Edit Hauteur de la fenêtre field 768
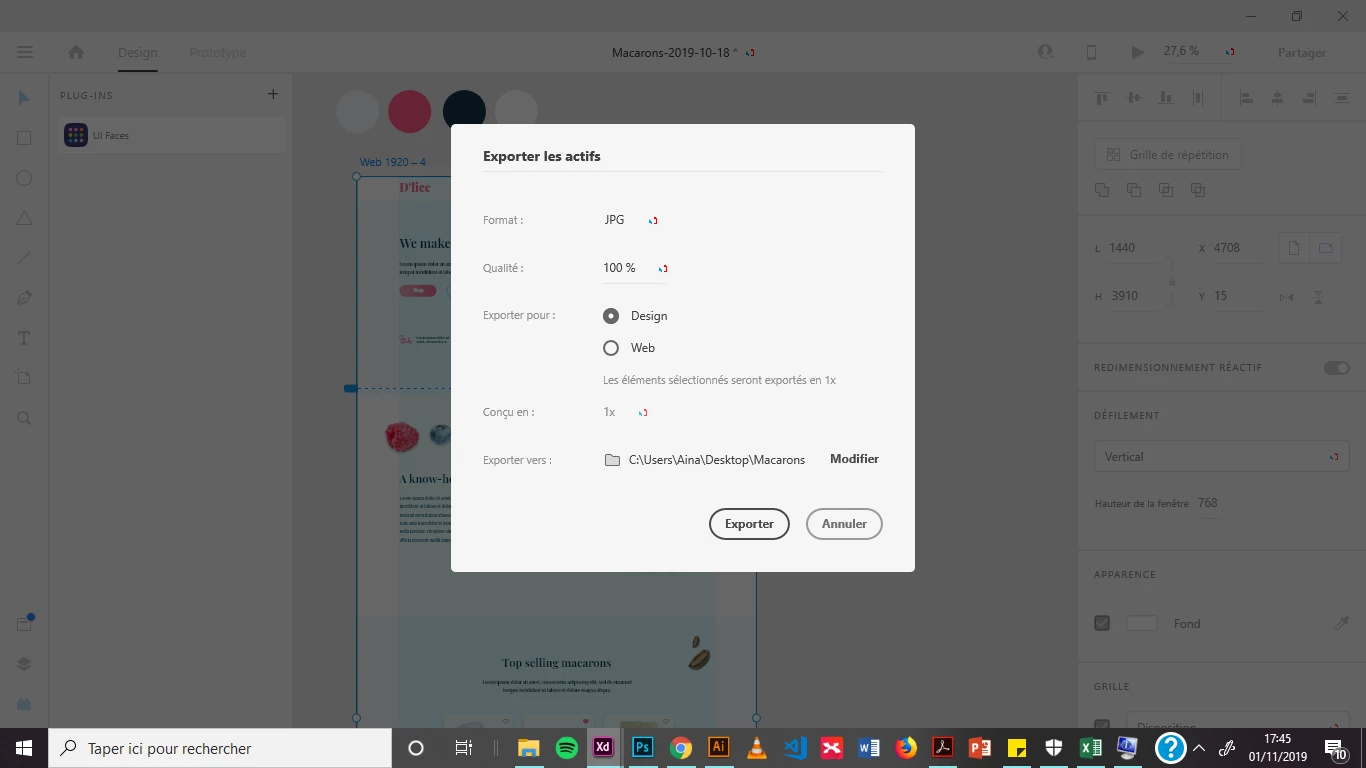Viewport: 1366px width, 768px height. (x=1208, y=503)
